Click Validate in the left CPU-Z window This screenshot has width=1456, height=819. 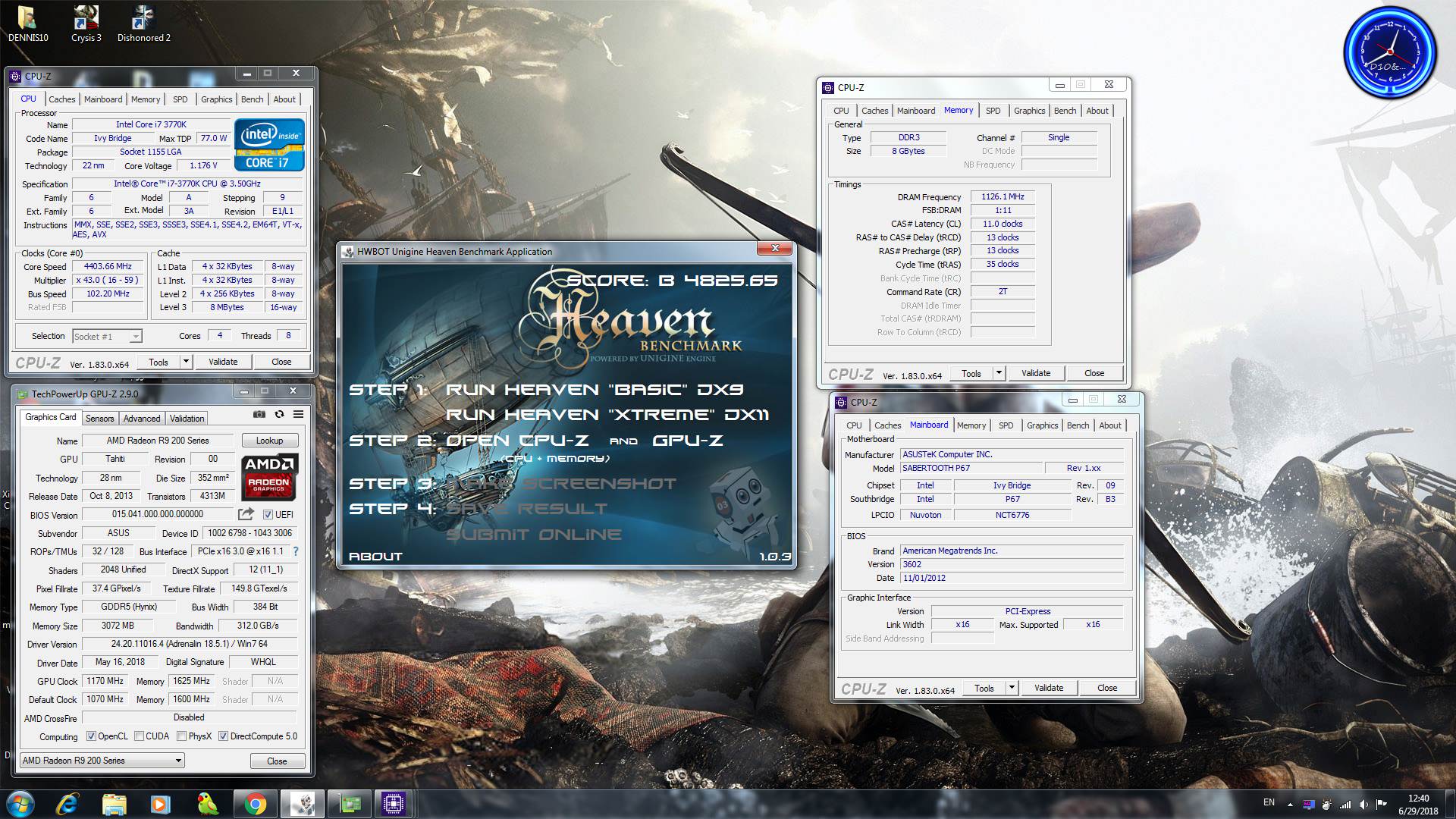(223, 362)
